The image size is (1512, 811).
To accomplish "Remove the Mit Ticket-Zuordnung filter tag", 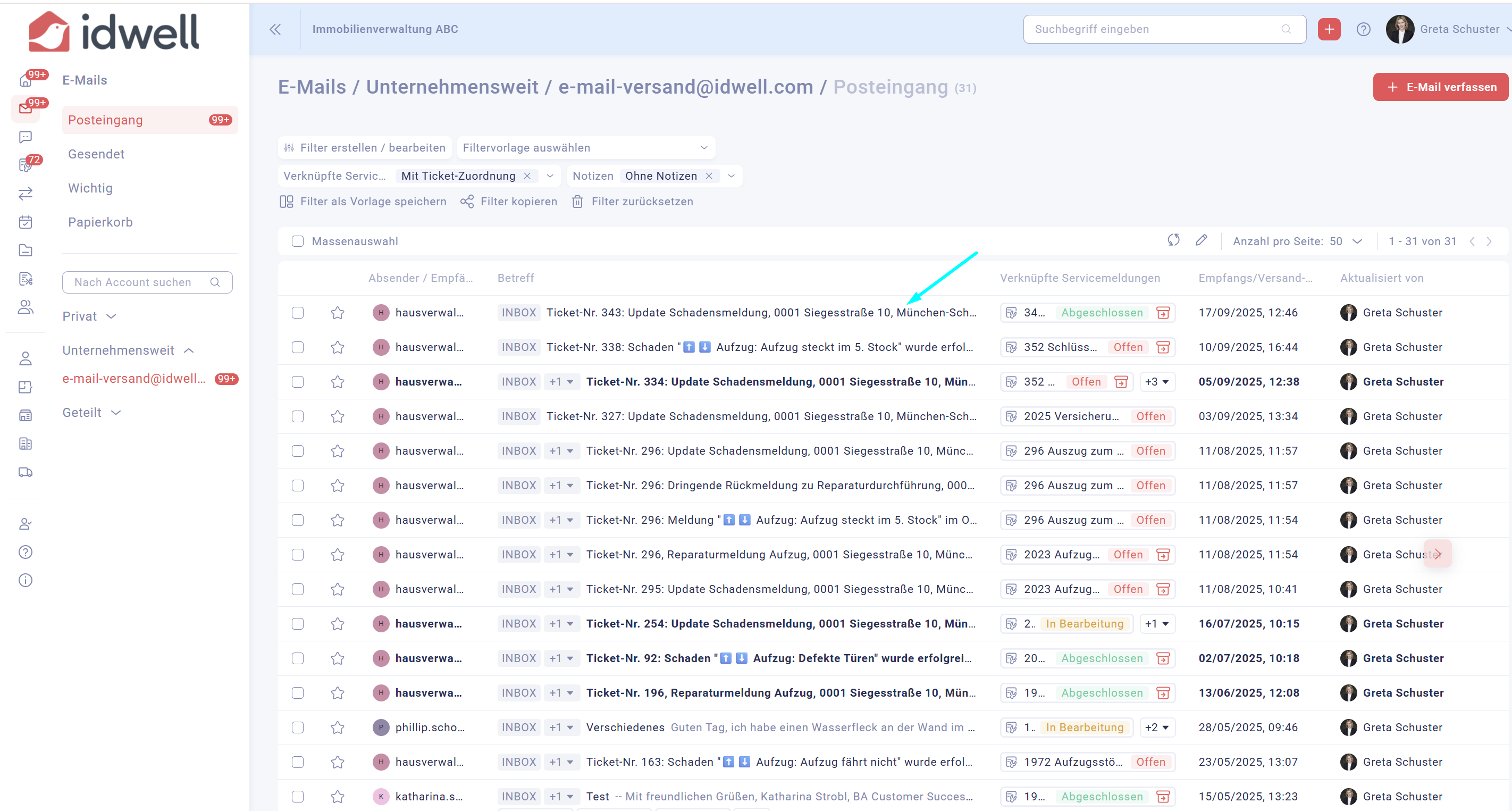I will click(x=527, y=176).
